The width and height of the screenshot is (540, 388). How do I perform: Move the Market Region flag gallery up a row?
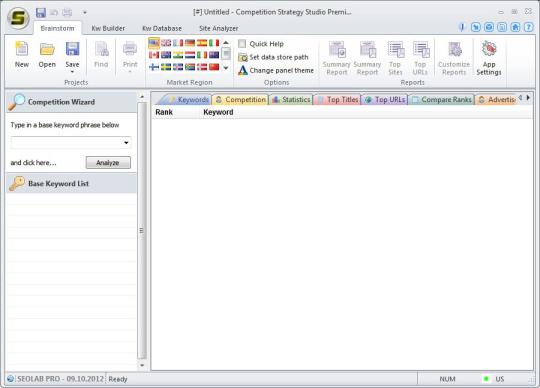[x=226, y=43]
